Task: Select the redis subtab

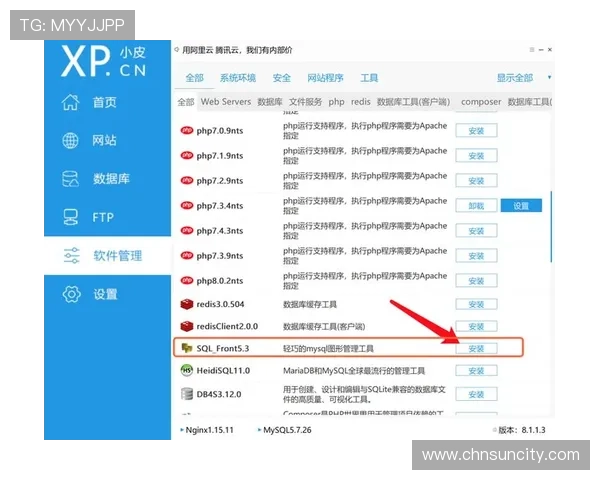Action: point(361,102)
